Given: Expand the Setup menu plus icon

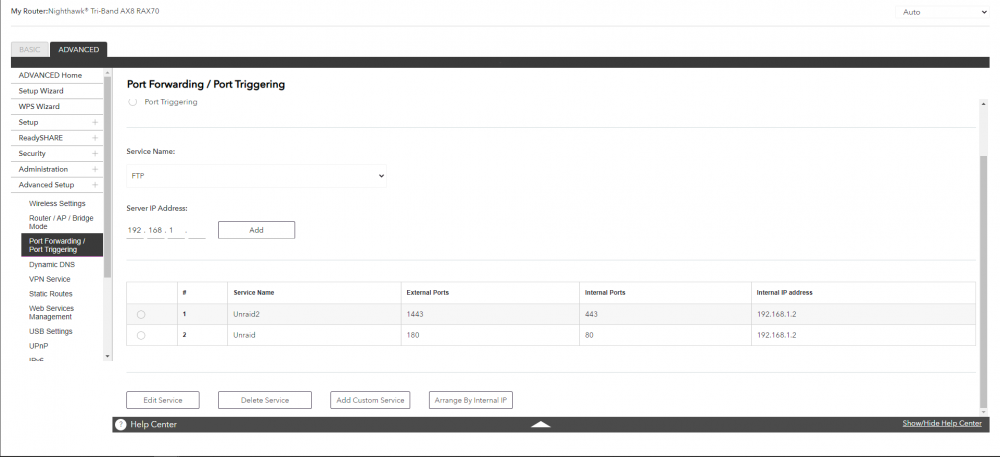Looking at the screenshot, I should coord(95,122).
